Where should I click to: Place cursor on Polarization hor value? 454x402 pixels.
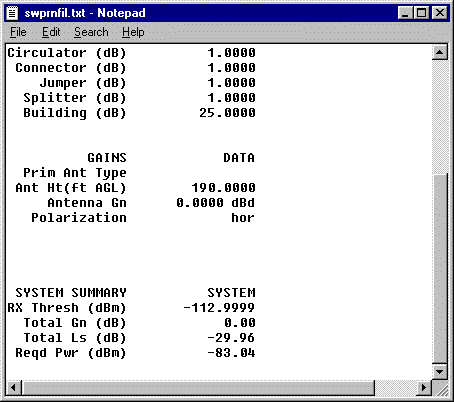(x=243, y=218)
